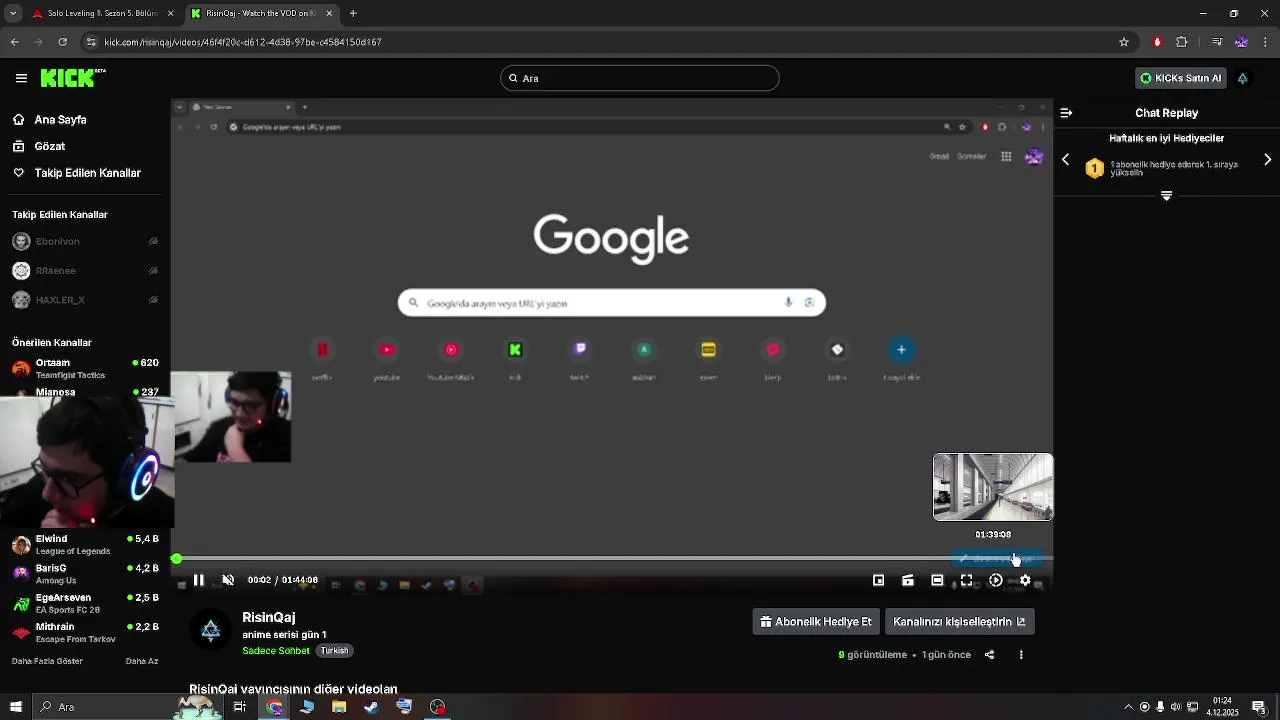Open RisinQaj channel avatar
1280x720 pixels.
211,630
